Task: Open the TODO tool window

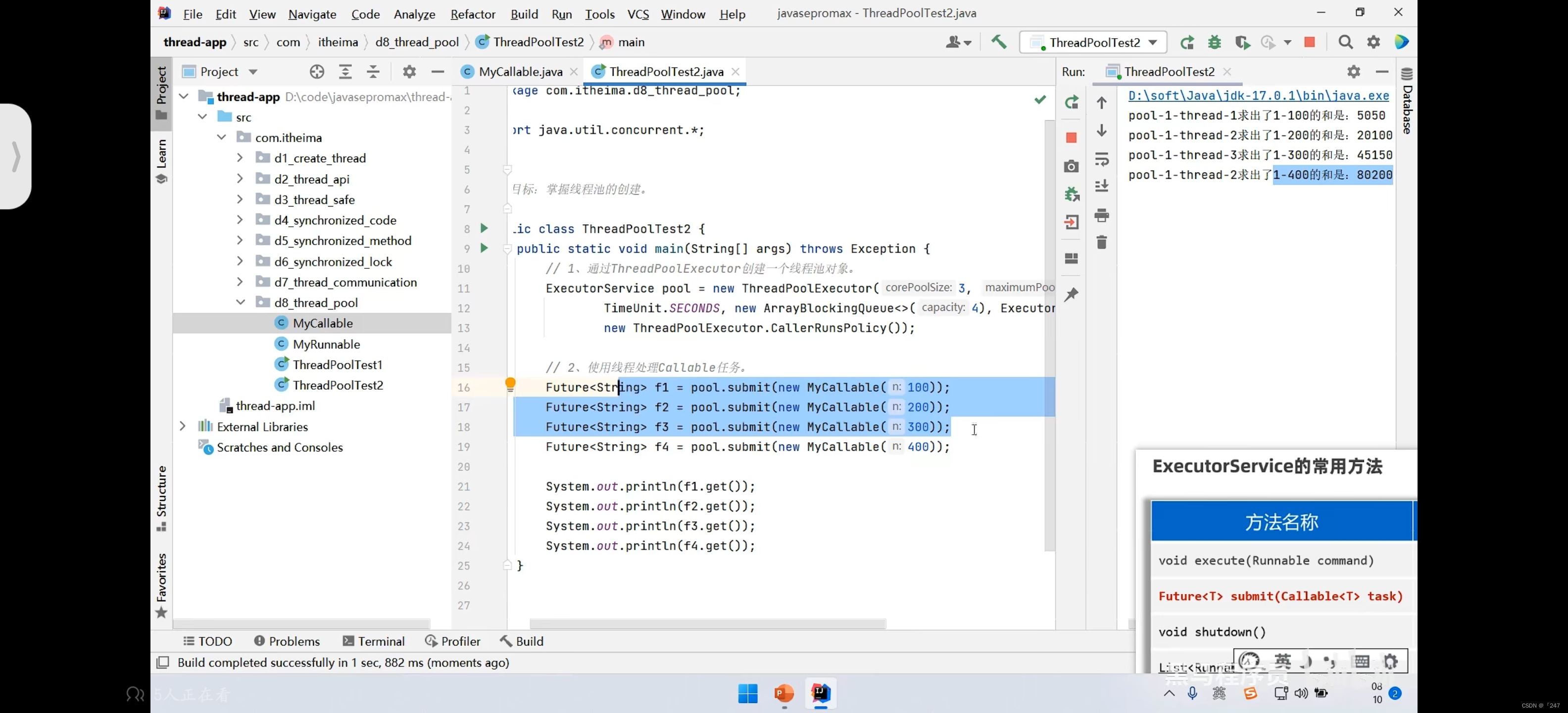Action: point(207,641)
